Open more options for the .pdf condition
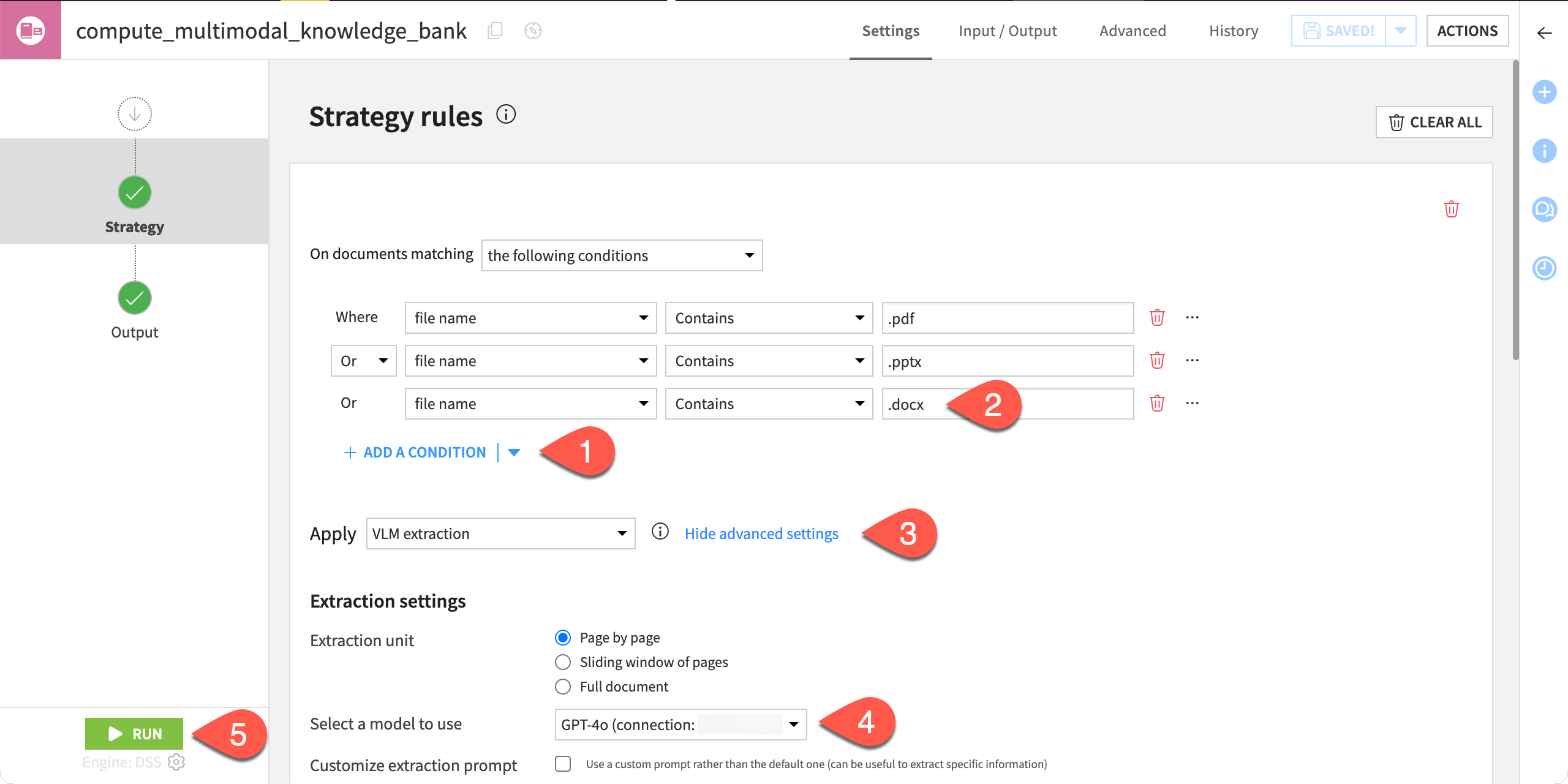Image resolution: width=1568 pixels, height=784 pixels. pyautogui.click(x=1192, y=317)
